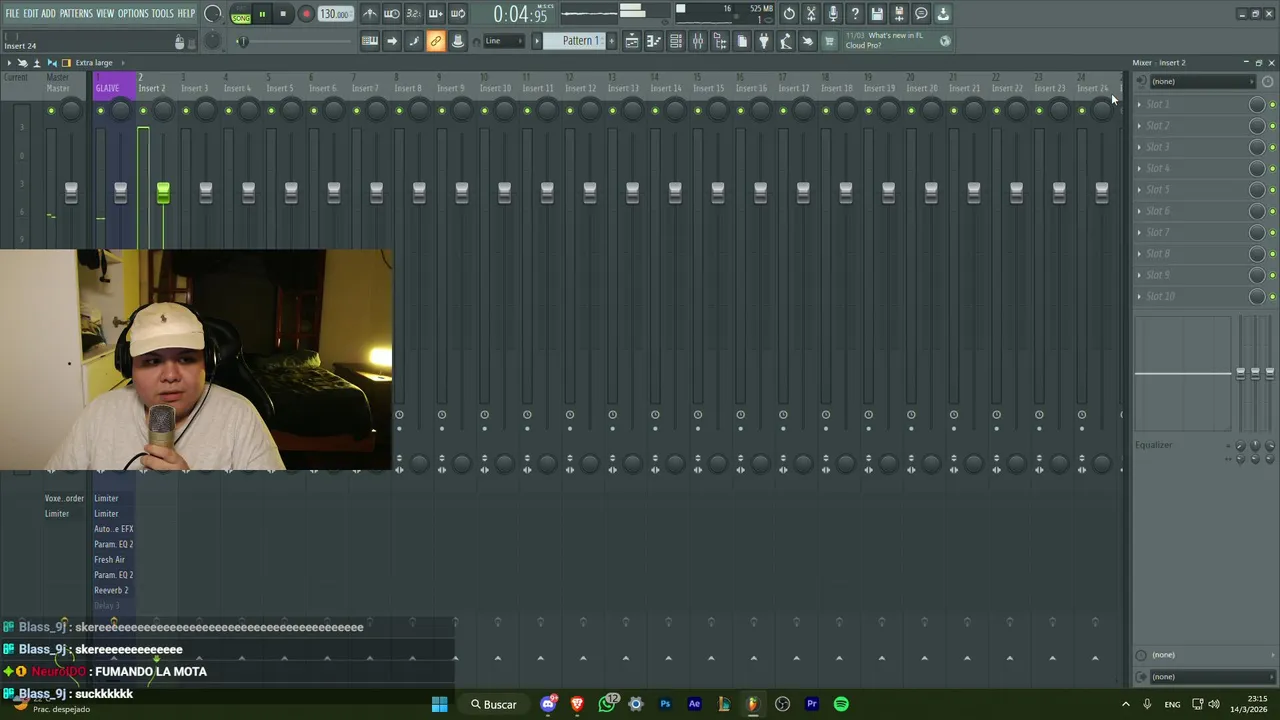Click the 130.000 tempo field

(x=335, y=14)
